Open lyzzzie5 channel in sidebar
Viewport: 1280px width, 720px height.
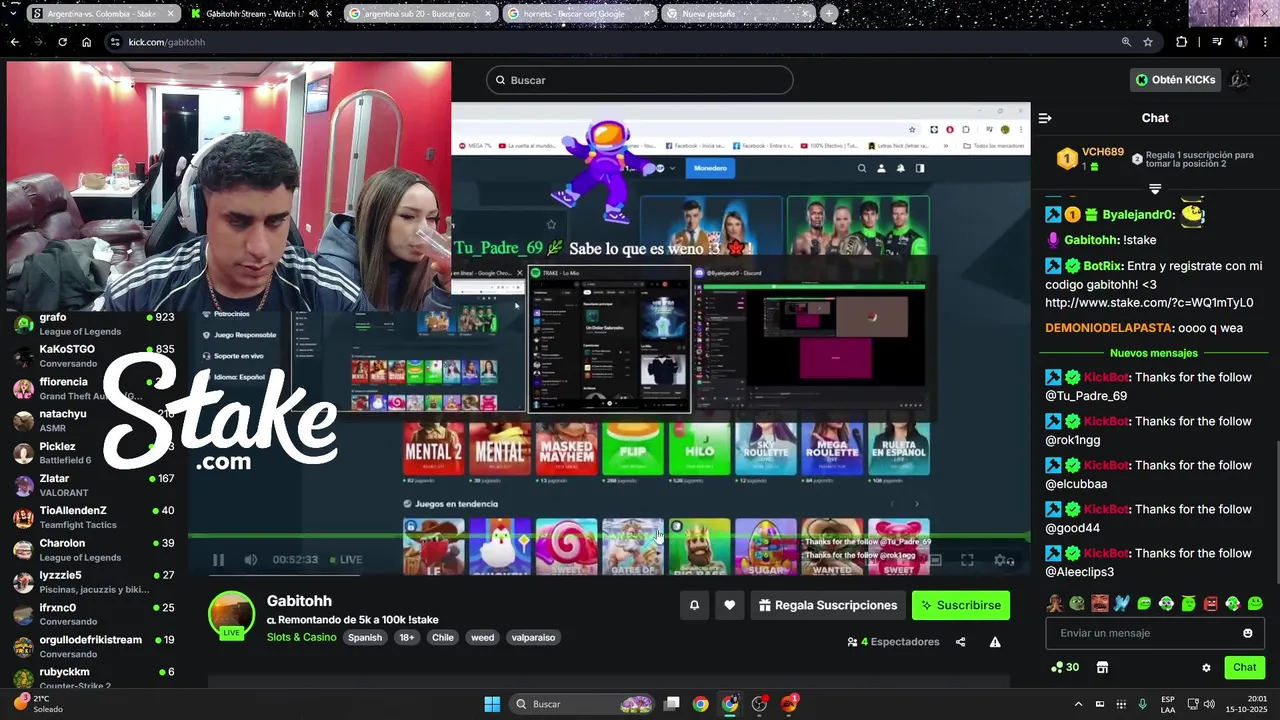[96, 582]
